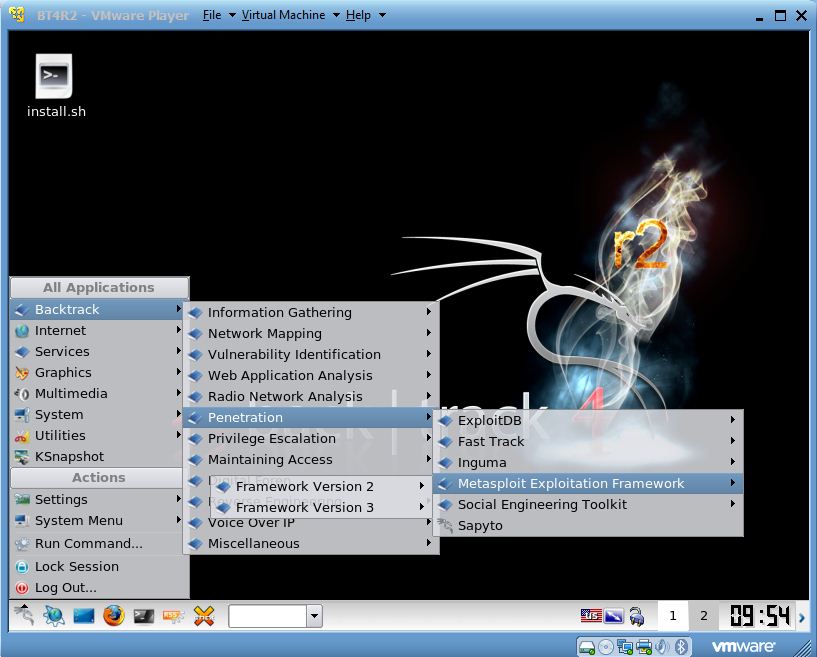Open Vulnerability Identification category
This screenshot has height=657, width=817.
point(311,354)
